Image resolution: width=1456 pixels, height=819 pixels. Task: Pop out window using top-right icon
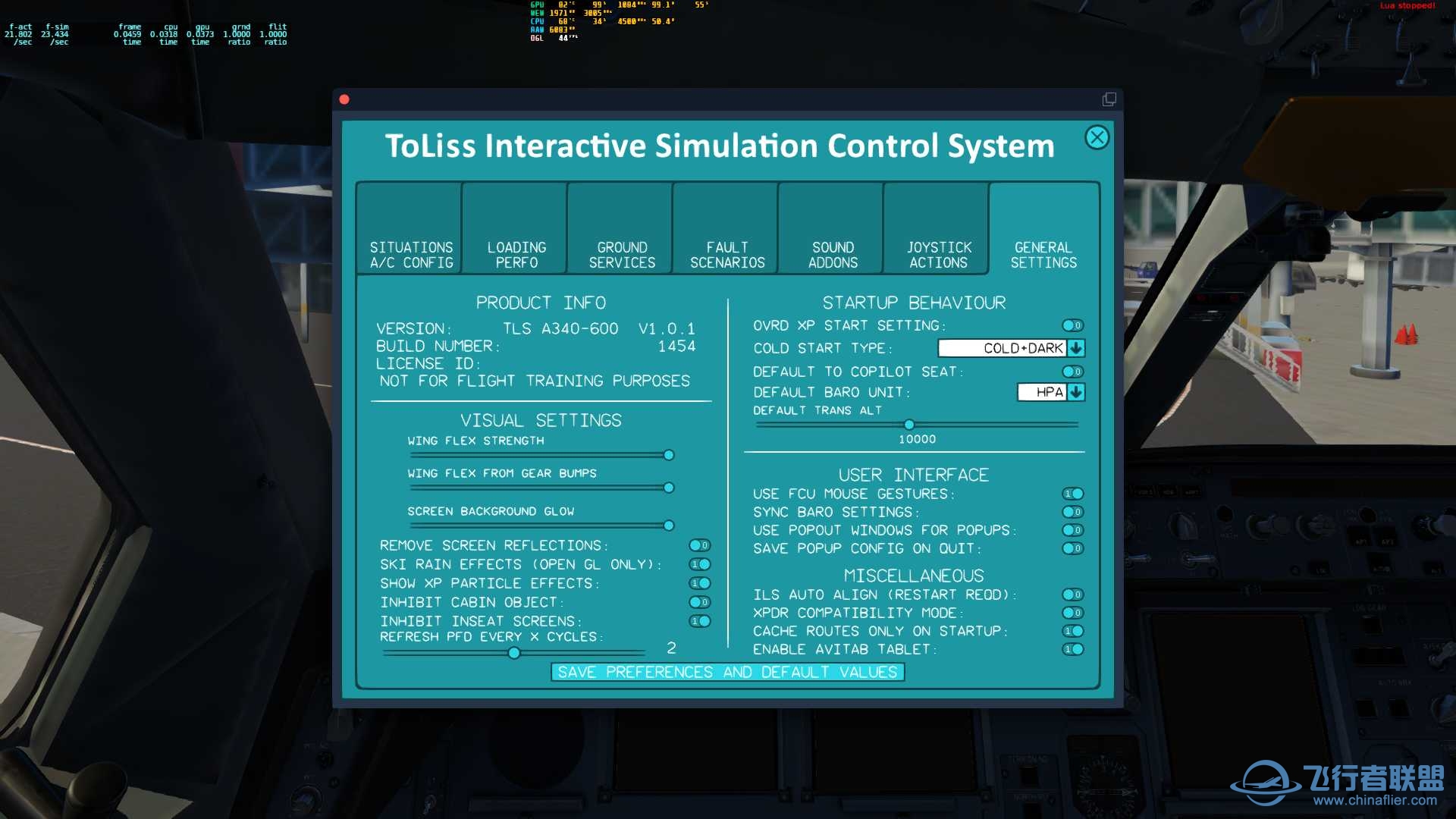pos(1109,99)
